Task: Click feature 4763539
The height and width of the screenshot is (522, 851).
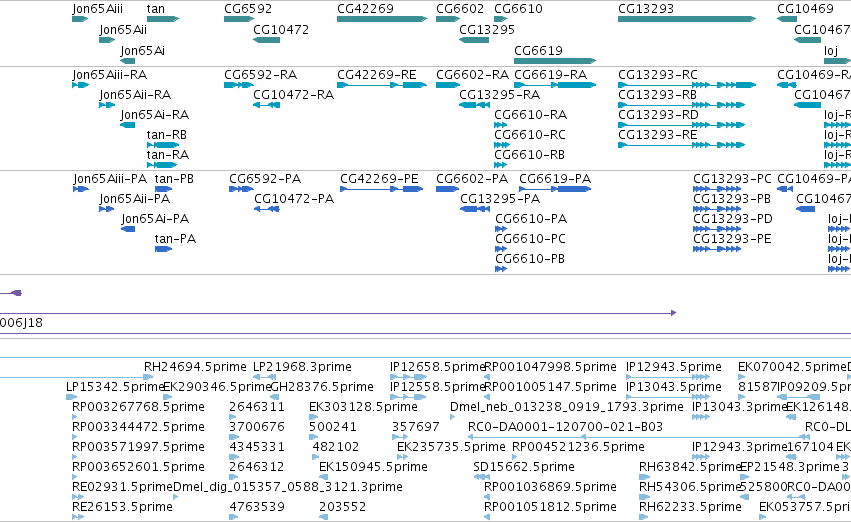Action: (x=257, y=507)
